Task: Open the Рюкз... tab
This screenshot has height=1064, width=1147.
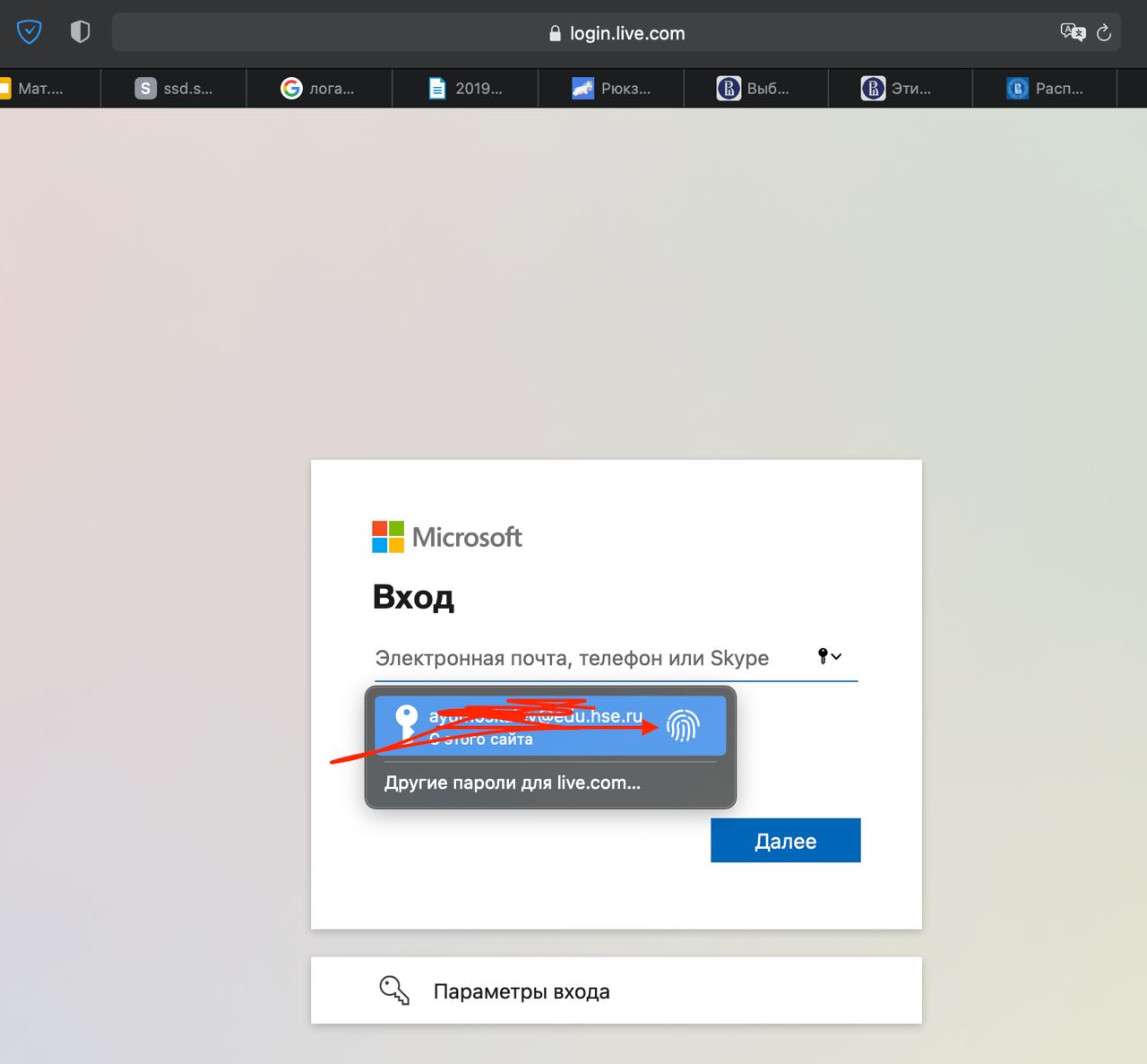Action: (610, 89)
